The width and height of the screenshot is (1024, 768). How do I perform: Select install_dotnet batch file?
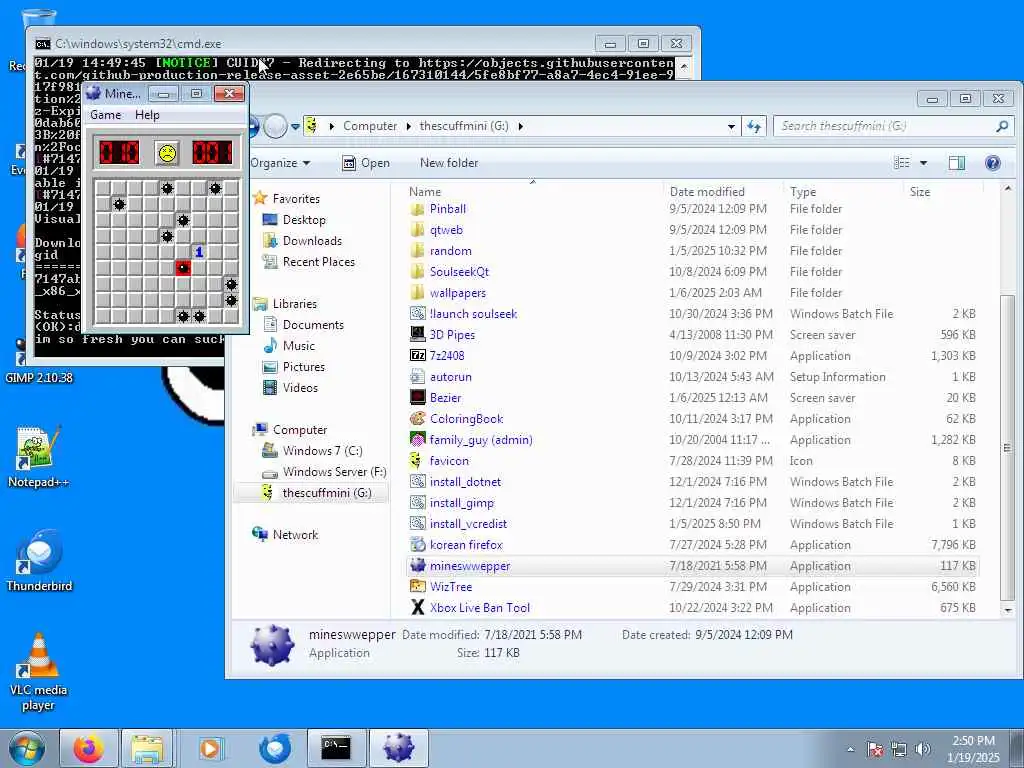(x=465, y=482)
